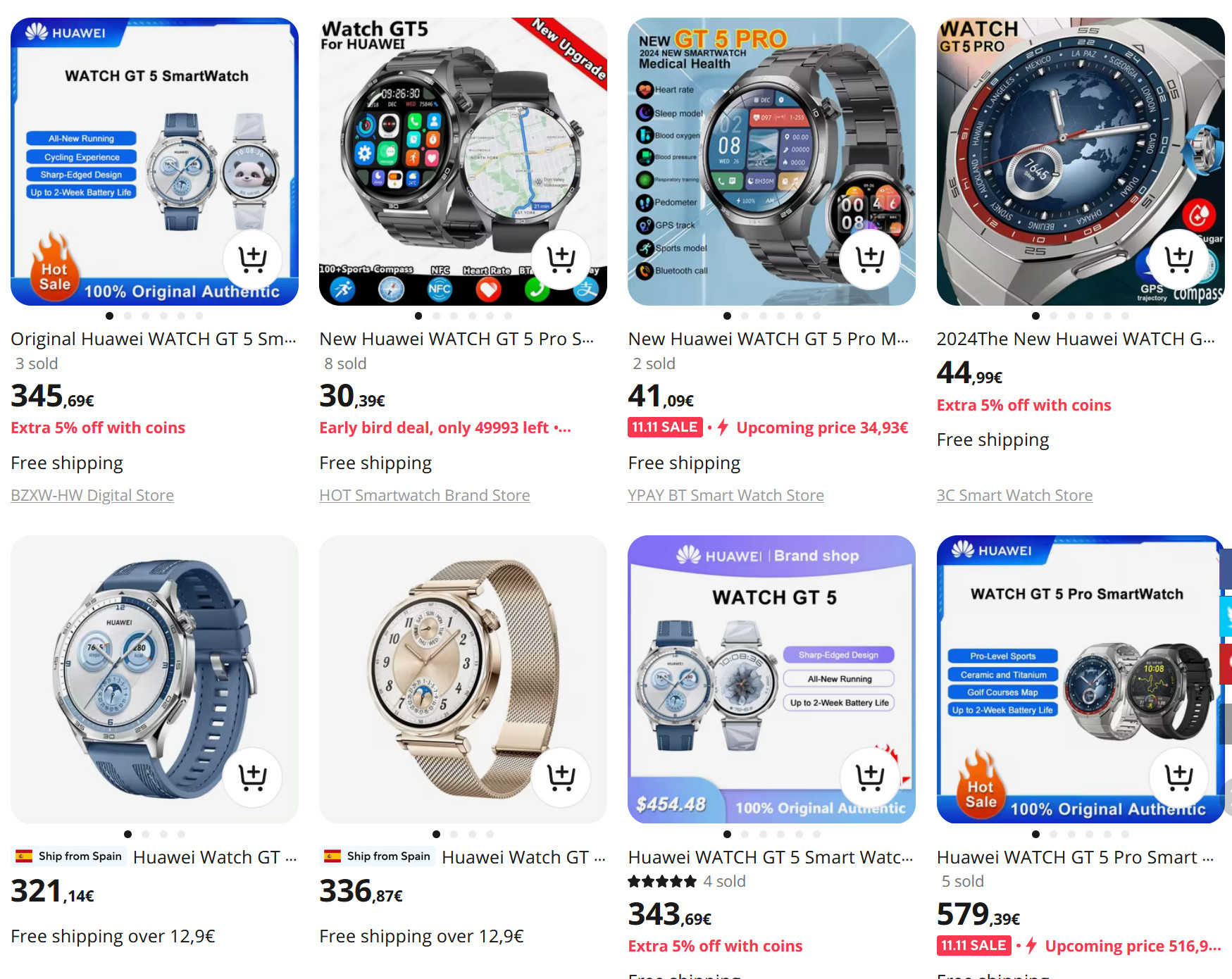Viewport: 1232px width, 979px height.
Task: Add WATCH GT 5 Pro 579,39€ to cart
Action: click(1178, 778)
